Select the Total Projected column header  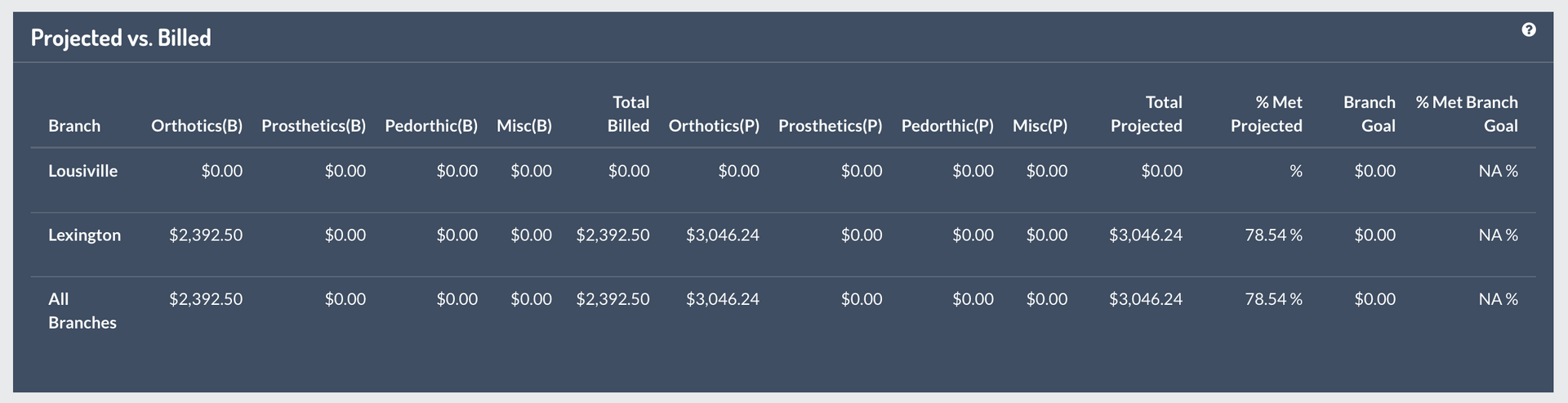(1147, 114)
